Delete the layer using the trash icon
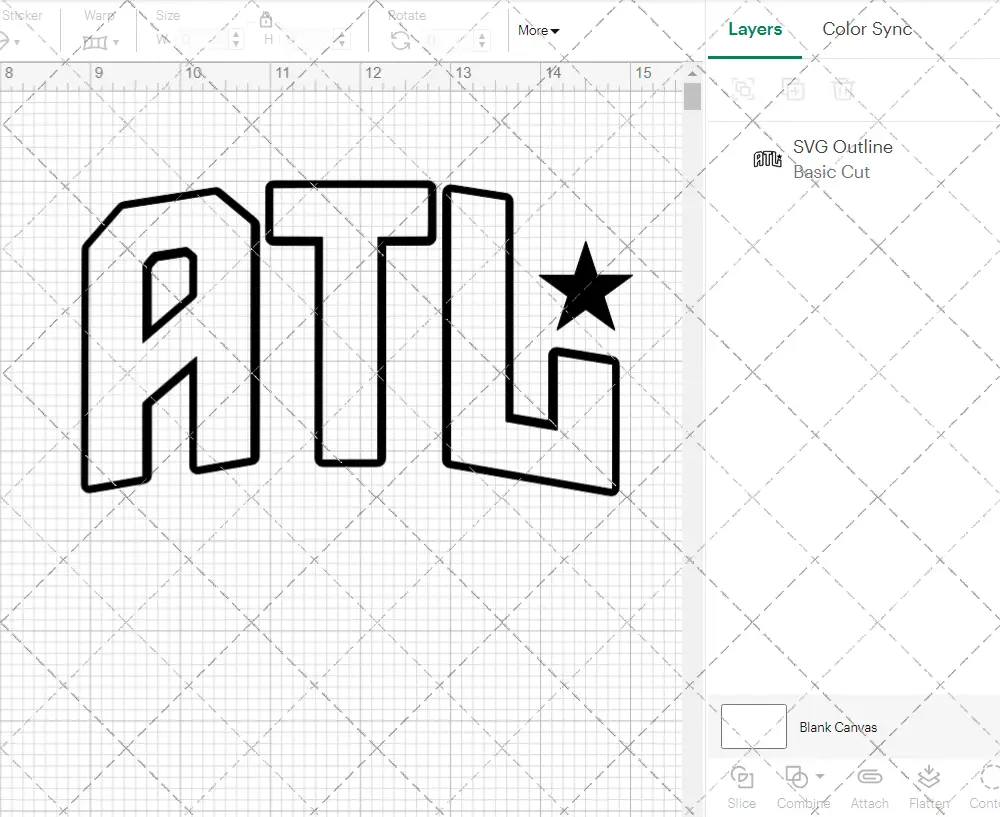This screenshot has height=817, width=1000. click(x=843, y=89)
